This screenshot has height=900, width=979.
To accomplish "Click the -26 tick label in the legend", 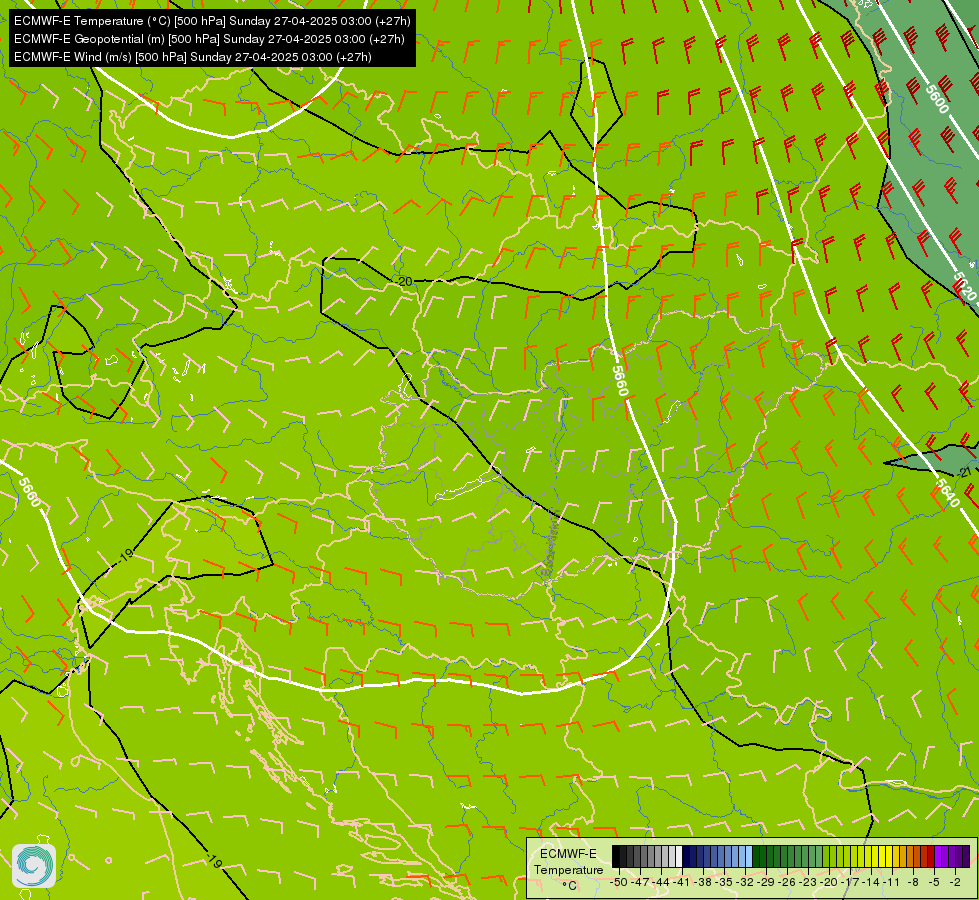I will (787, 882).
